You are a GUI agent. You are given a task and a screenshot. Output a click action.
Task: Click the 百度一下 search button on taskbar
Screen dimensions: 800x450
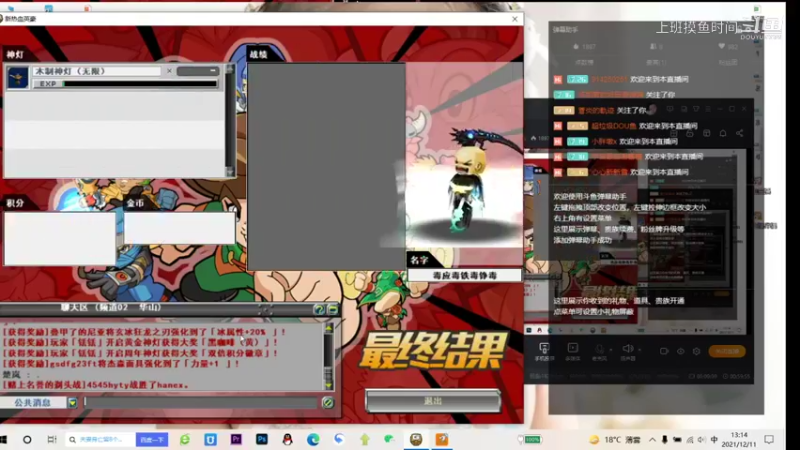point(152,439)
